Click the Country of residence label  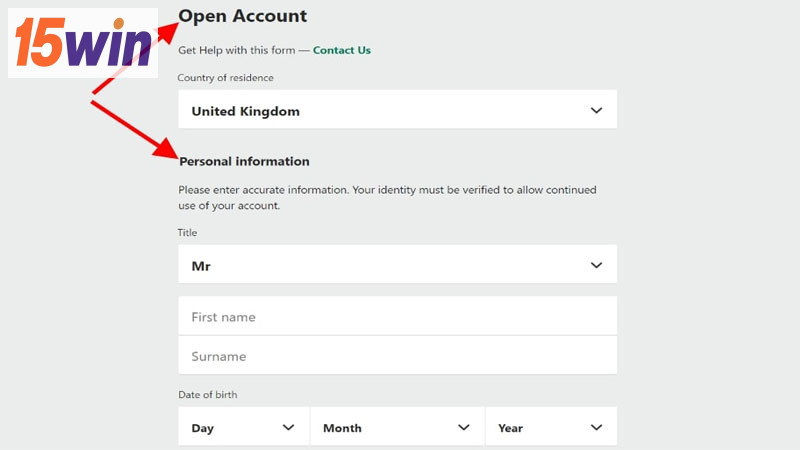tap(225, 78)
